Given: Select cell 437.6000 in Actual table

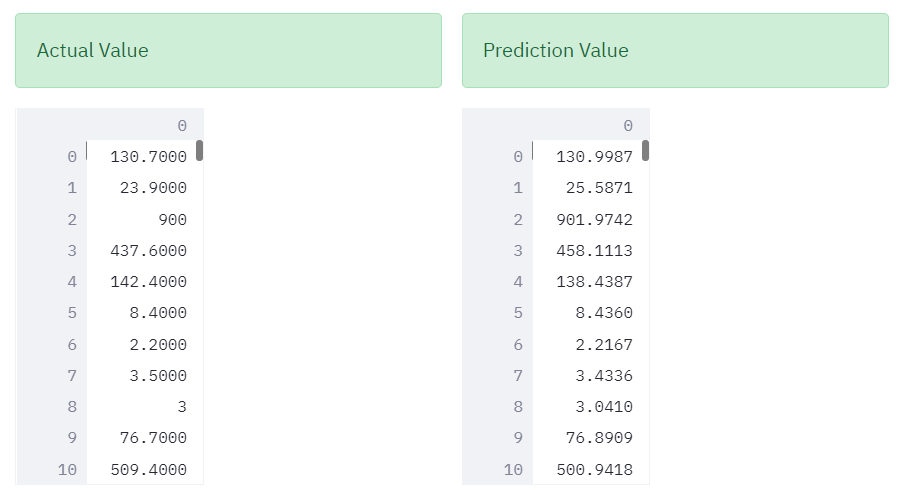Looking at the screenshot, I should 141,250.
